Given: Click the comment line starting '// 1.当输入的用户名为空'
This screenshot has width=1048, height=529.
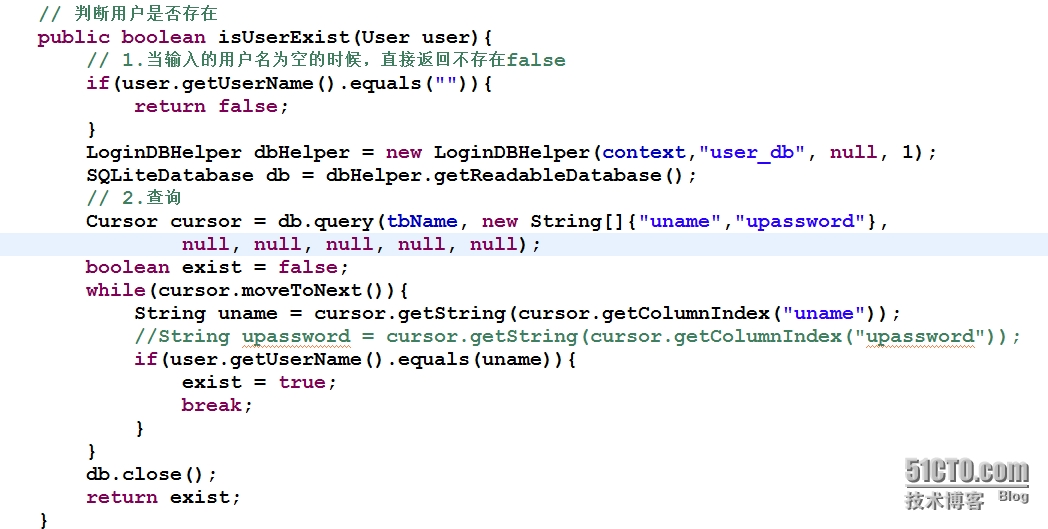Looking at the screenshot, I should 326,60.
